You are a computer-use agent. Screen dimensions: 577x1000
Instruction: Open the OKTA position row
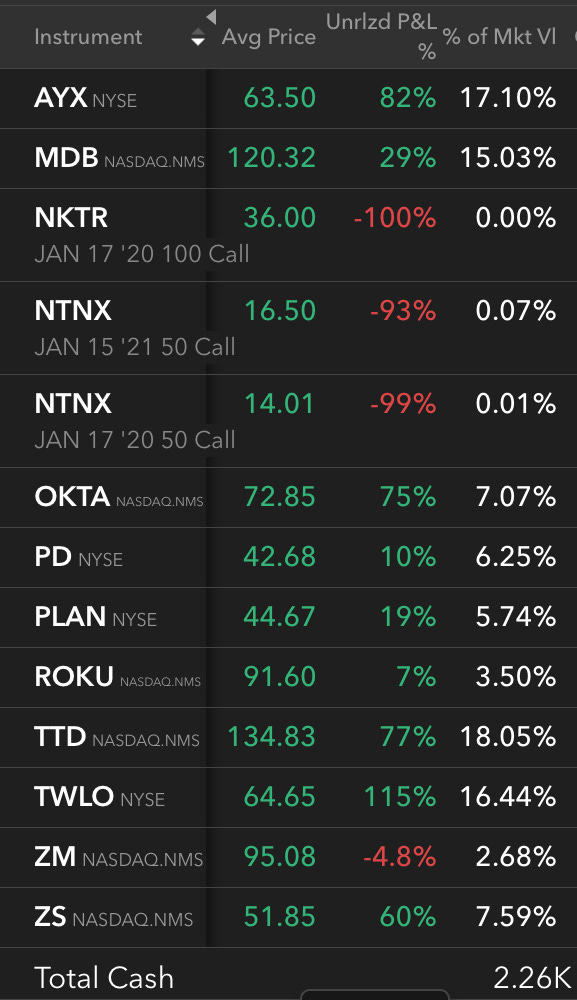(x=288, y=497)
